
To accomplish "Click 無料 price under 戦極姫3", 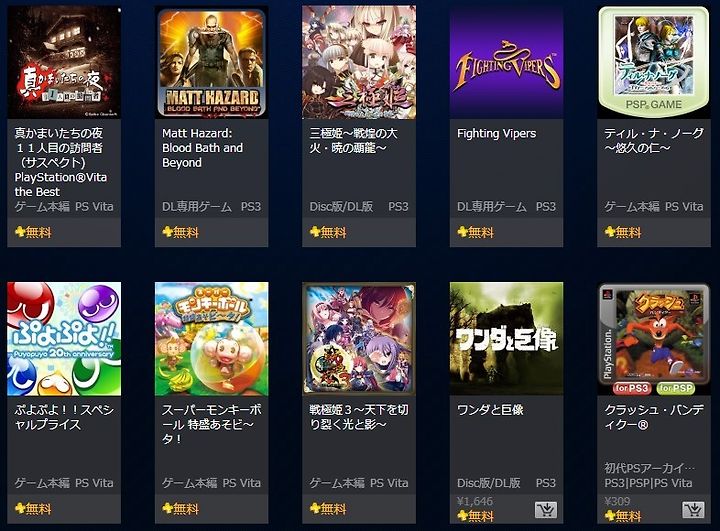I will (x=328, y=509).
